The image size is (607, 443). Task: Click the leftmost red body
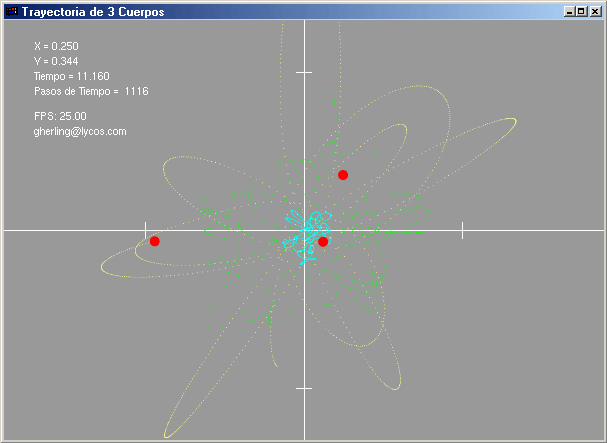[x=155, y=241]
